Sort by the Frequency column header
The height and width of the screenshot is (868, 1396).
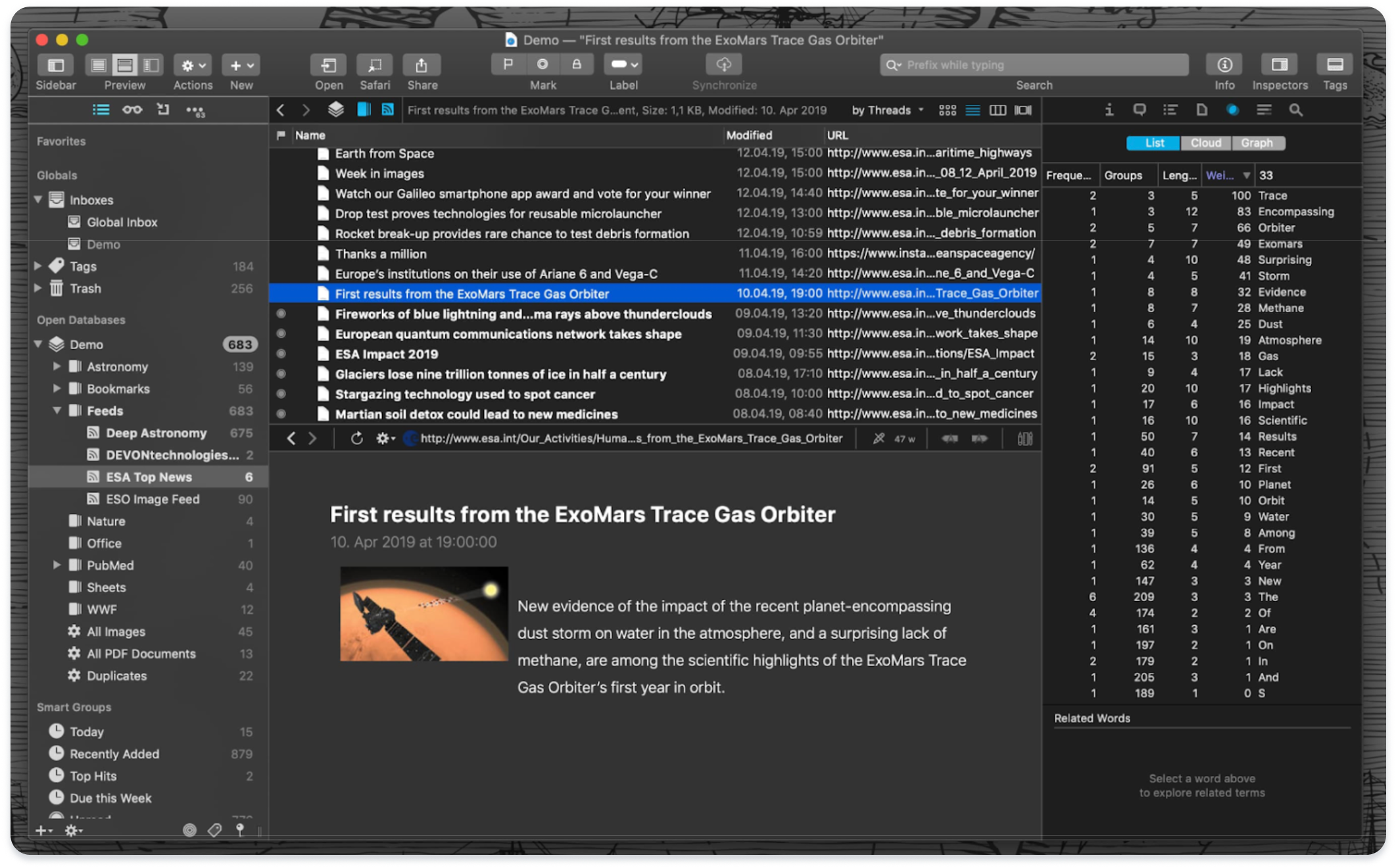(x=1071, y=176)
